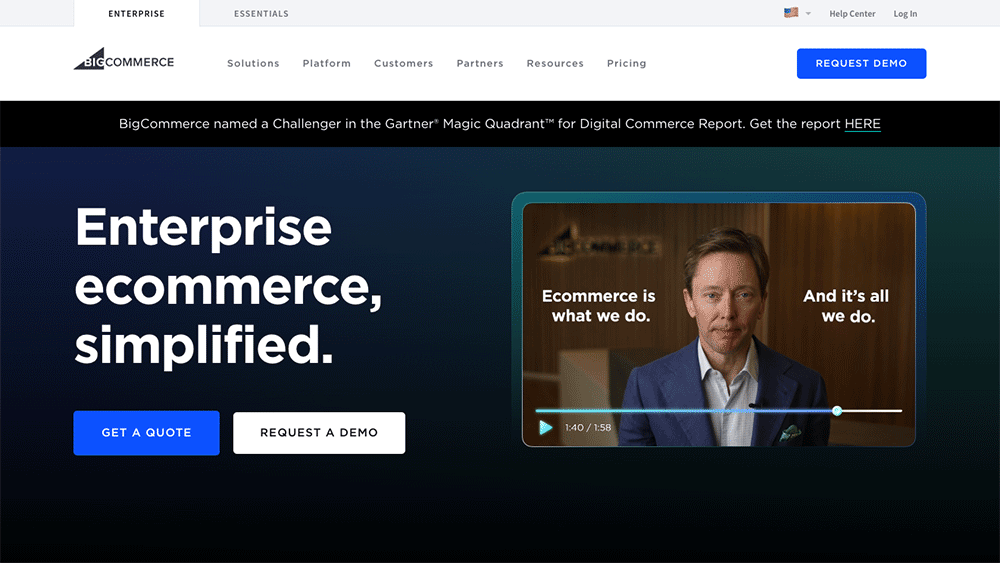Click the Request Demo header button
The height and width of the screenshot is (563, 1000).
click(861, 64)
